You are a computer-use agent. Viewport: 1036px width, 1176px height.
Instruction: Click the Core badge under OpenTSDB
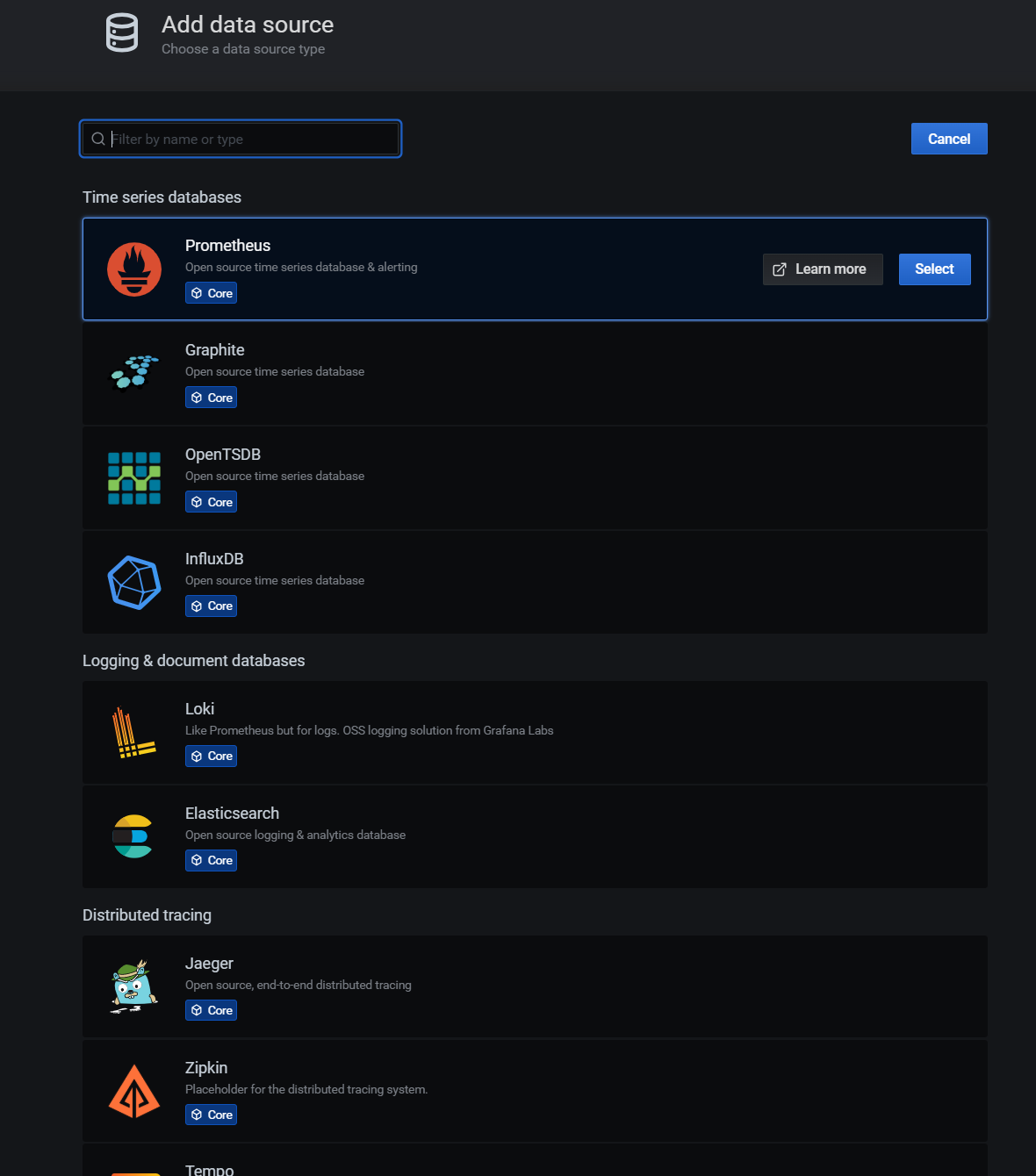click(211, 502)
